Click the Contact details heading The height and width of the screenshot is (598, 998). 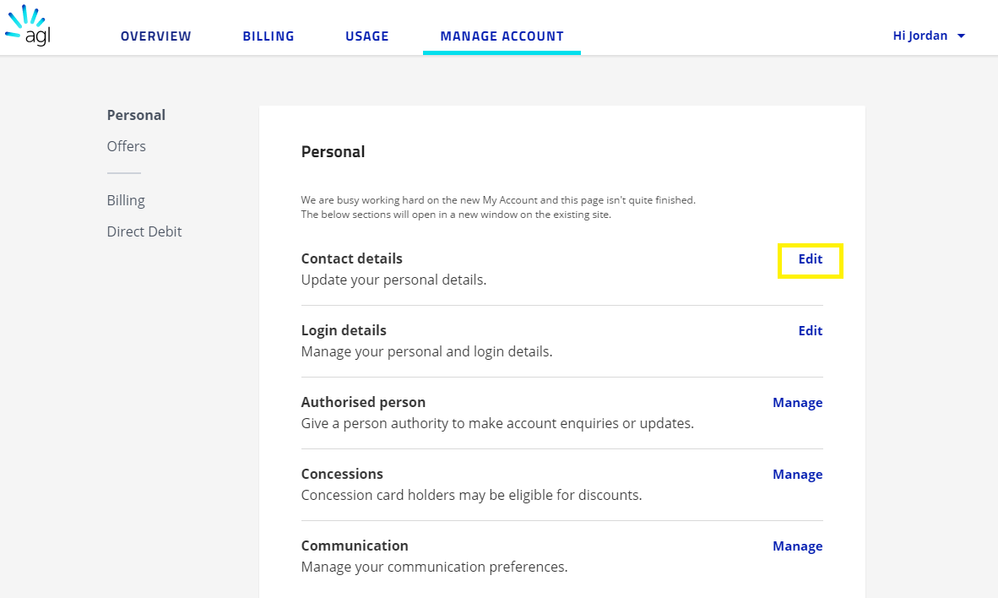351,259
